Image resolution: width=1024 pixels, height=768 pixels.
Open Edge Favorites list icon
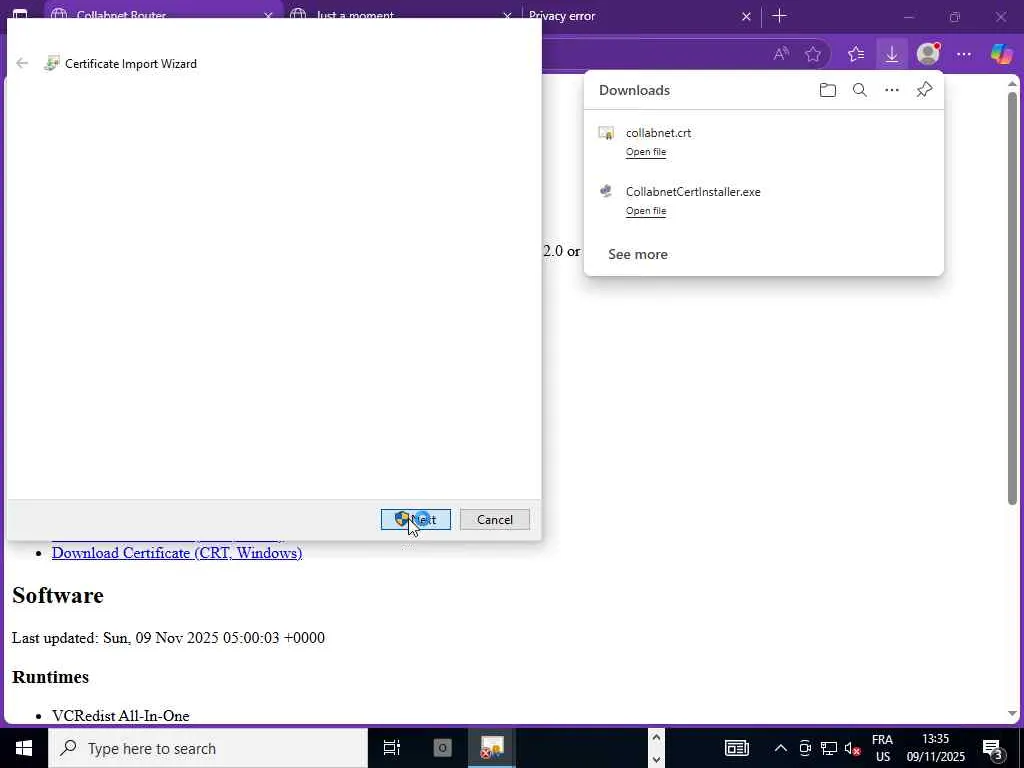click(856, 54)
